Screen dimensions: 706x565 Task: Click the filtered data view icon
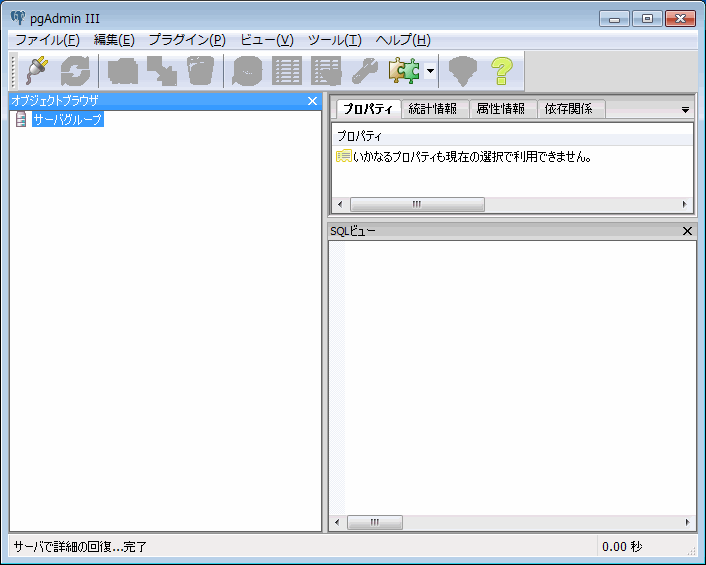click(x=326, y=71)
